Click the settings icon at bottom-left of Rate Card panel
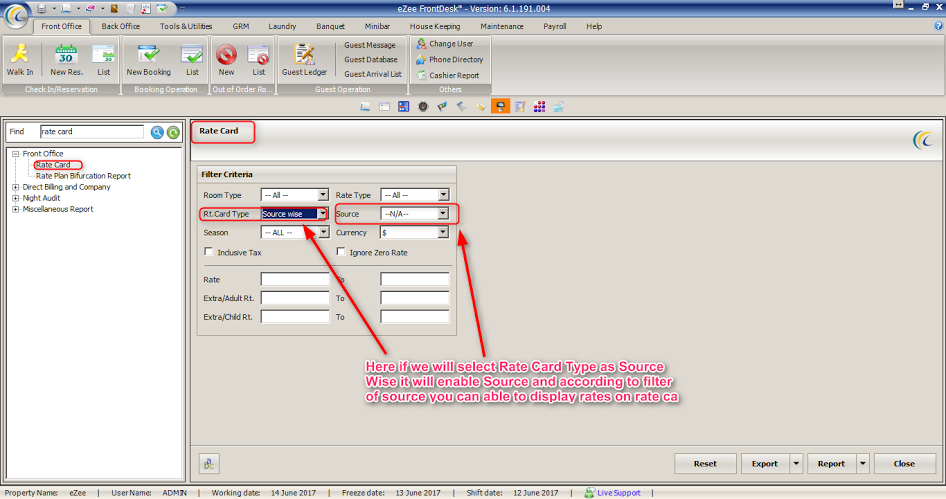Image resolution: width=946 pixels, height=499 pixels. (x=209, y=463)
